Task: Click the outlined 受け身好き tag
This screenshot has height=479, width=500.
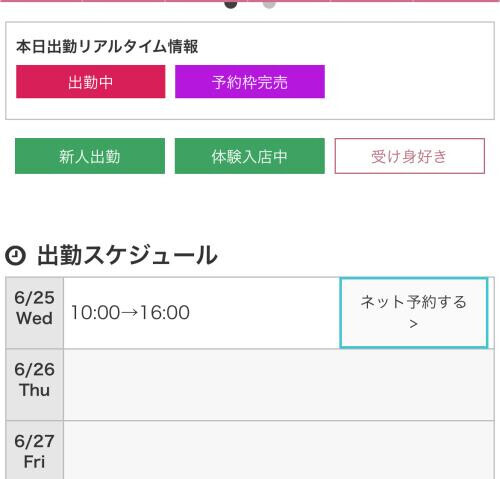Action: click(410, 156)
